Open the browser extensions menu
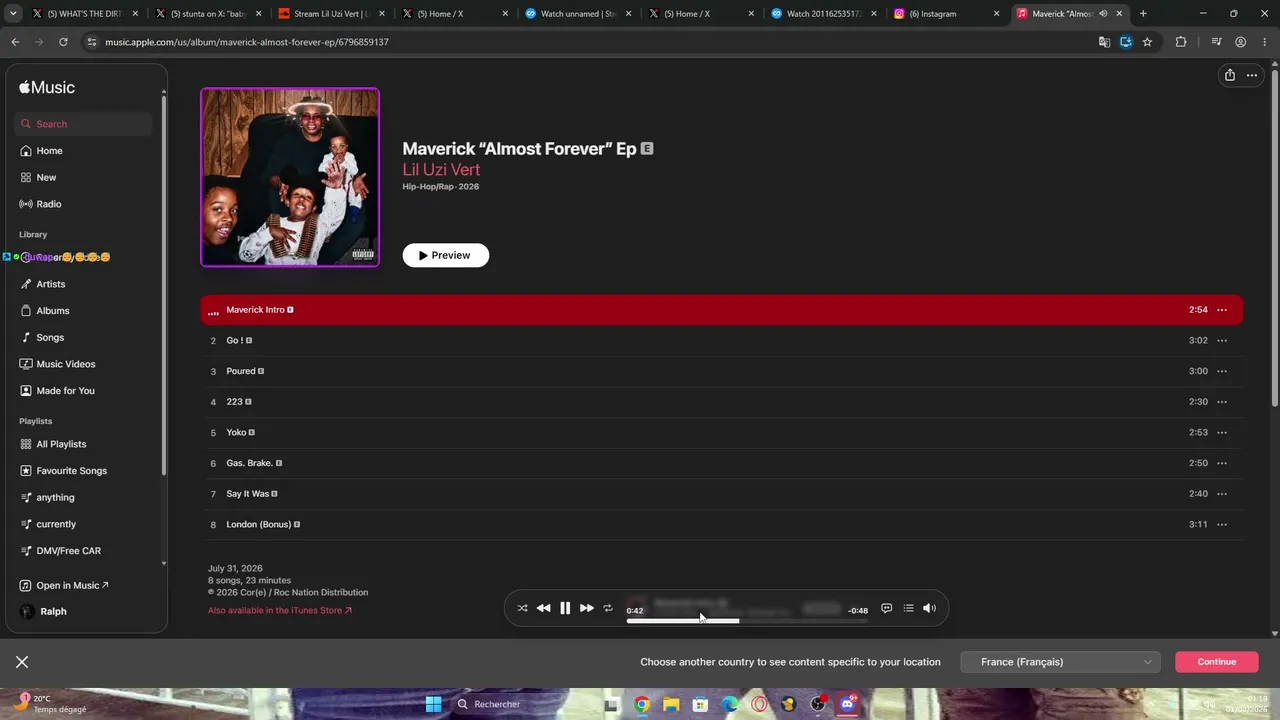This screenshot has height=720, width=1280. [x=1181, y=42]
